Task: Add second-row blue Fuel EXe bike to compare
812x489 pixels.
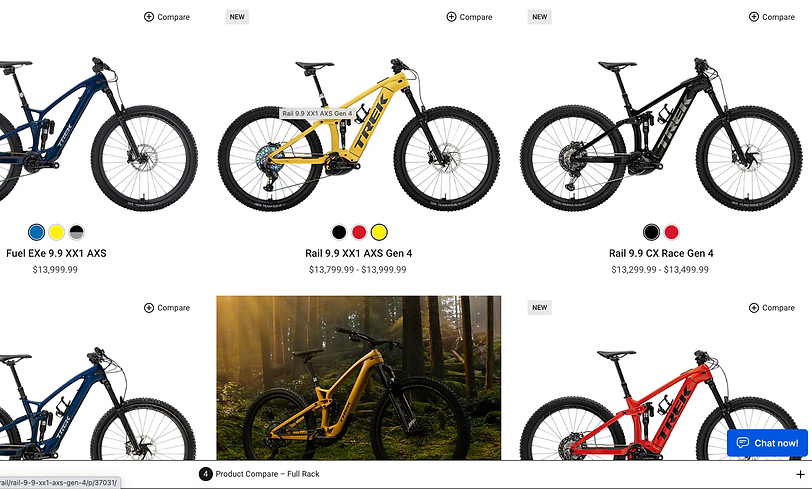Action: [167, 308]
